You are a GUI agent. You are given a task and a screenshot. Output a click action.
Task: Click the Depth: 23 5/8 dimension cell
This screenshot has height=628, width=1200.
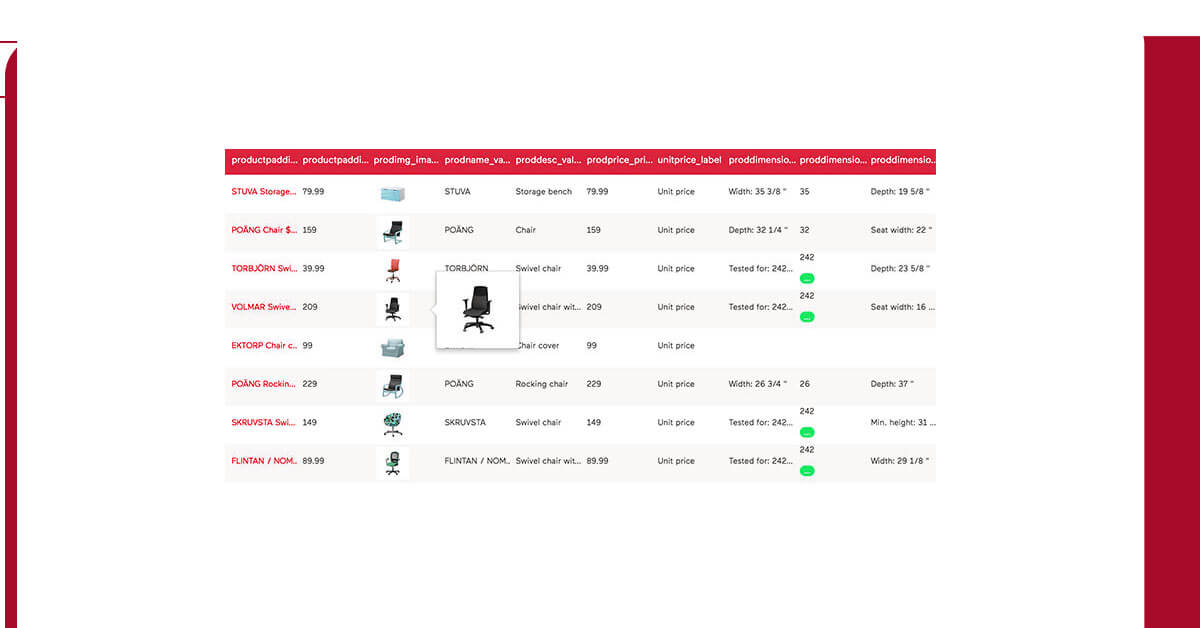click(x=900, y=268)
